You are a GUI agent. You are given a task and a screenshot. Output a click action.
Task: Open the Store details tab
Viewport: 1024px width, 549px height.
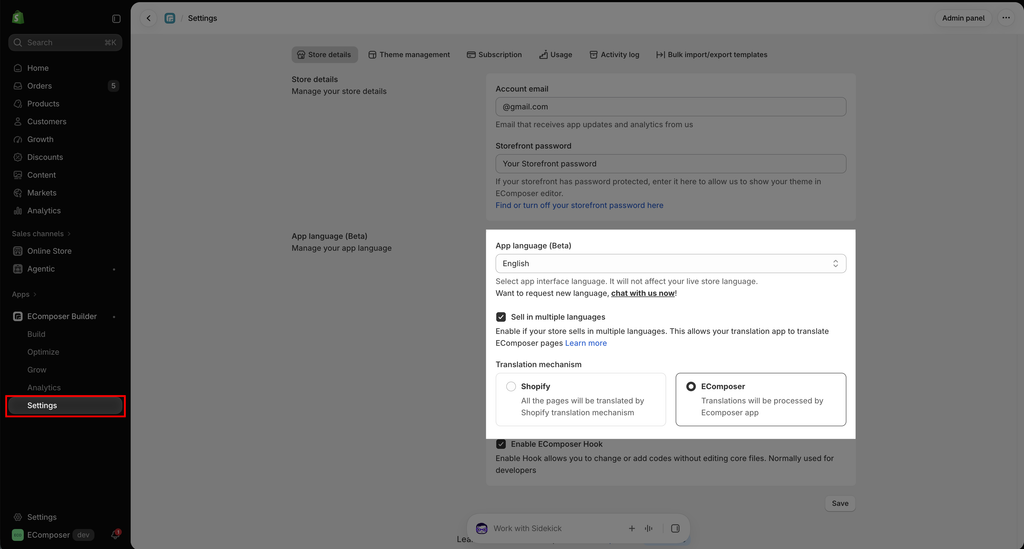point(325,55)
